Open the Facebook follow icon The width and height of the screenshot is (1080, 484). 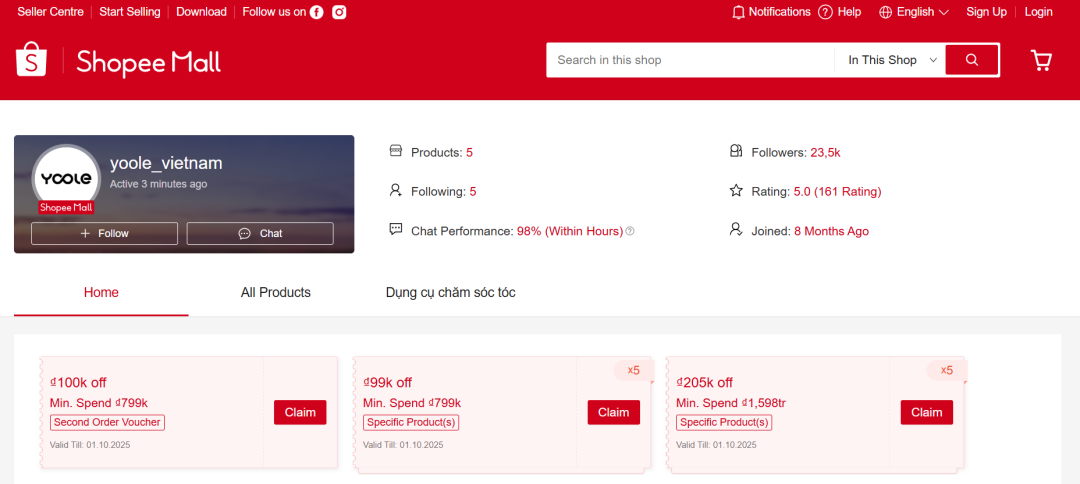[316, 12]
